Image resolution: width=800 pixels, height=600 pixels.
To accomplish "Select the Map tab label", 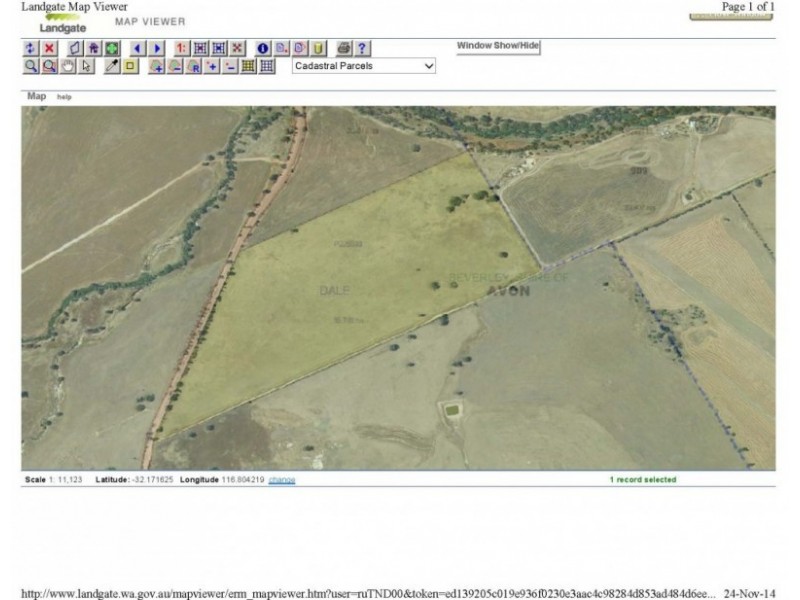I will 36,96.
